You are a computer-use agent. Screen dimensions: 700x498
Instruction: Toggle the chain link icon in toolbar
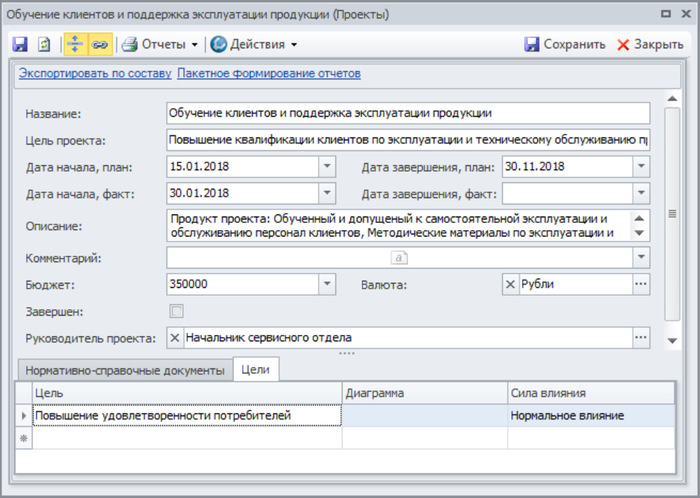(x=99, y=45)
